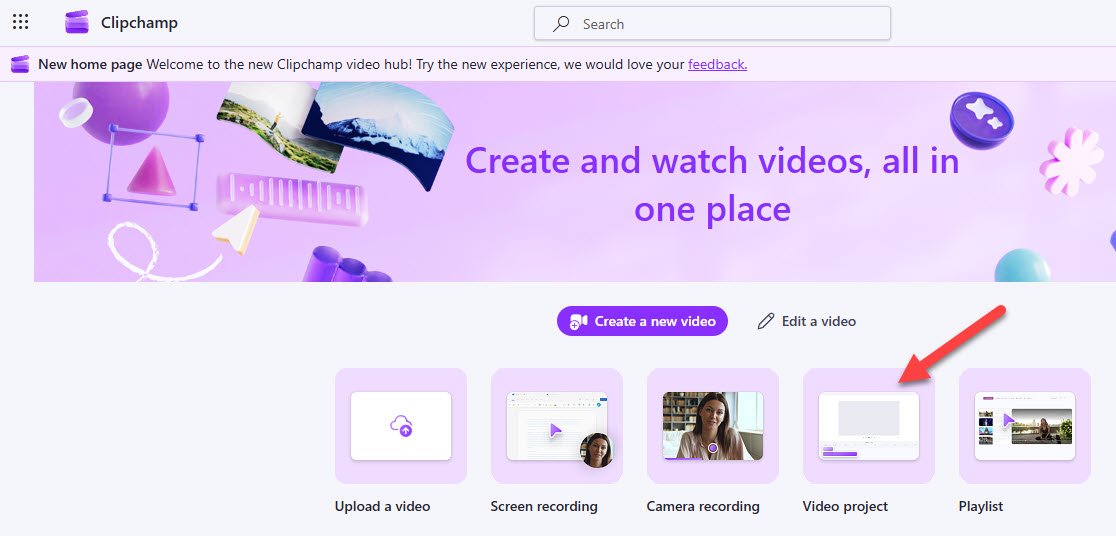This screenshot has height=536, width=1116.
Task: Click the pencil icon beside Edit a video
Action: pos(766,321)
